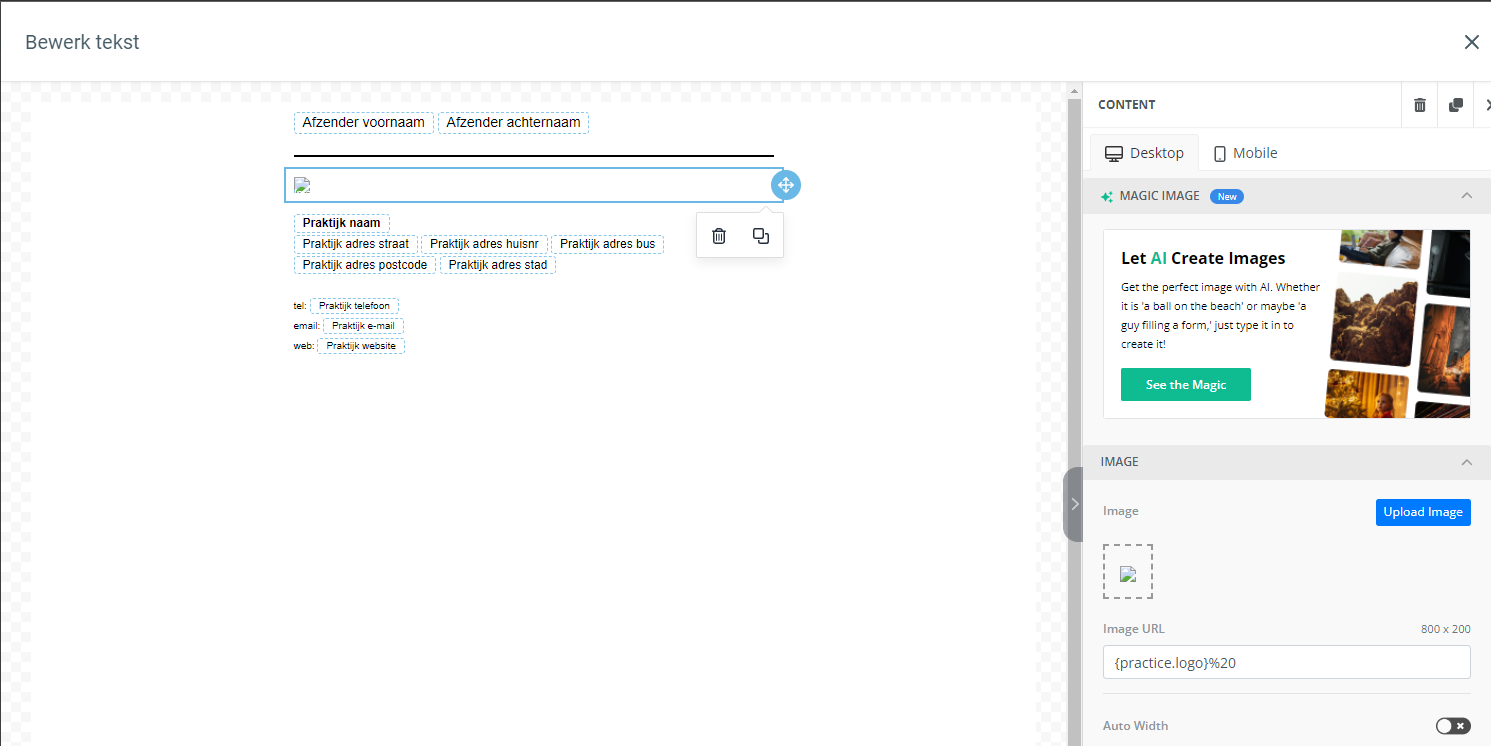Switch to Desktop tab
Image resolution: width=1491 pixels, height=746 pixels.
[1144, 153]
